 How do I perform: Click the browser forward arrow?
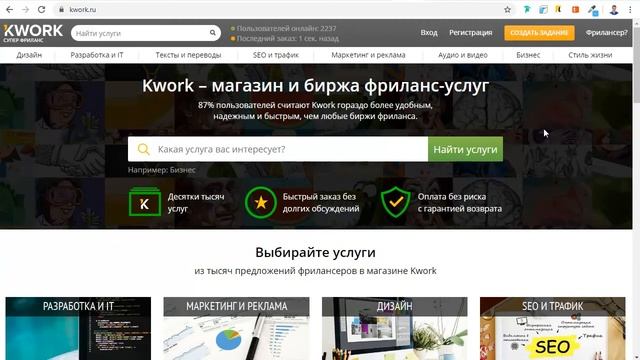(25, 9)
